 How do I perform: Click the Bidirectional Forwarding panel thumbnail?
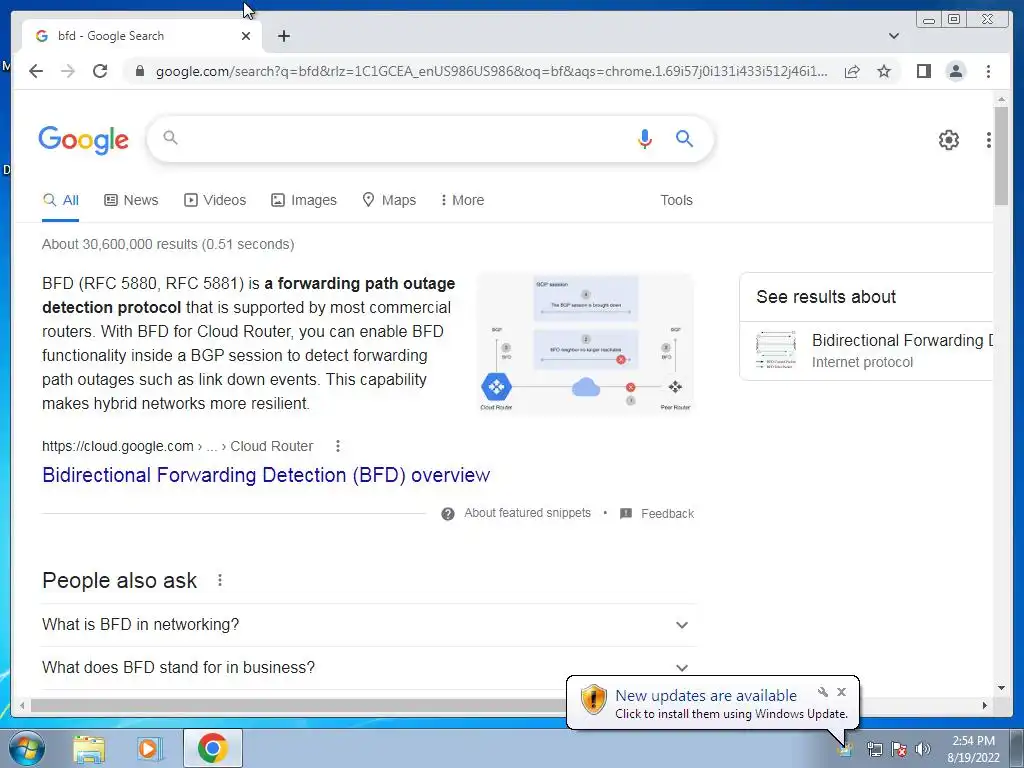coord(775,351)
